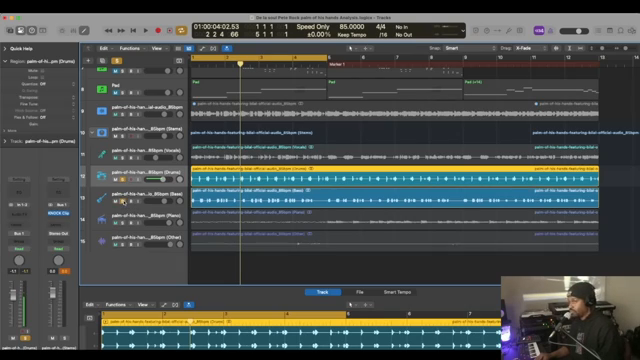Open the editor's Functions menu
Screen dimensions: 640x360
pyautogui.click(x=118, y=305)
